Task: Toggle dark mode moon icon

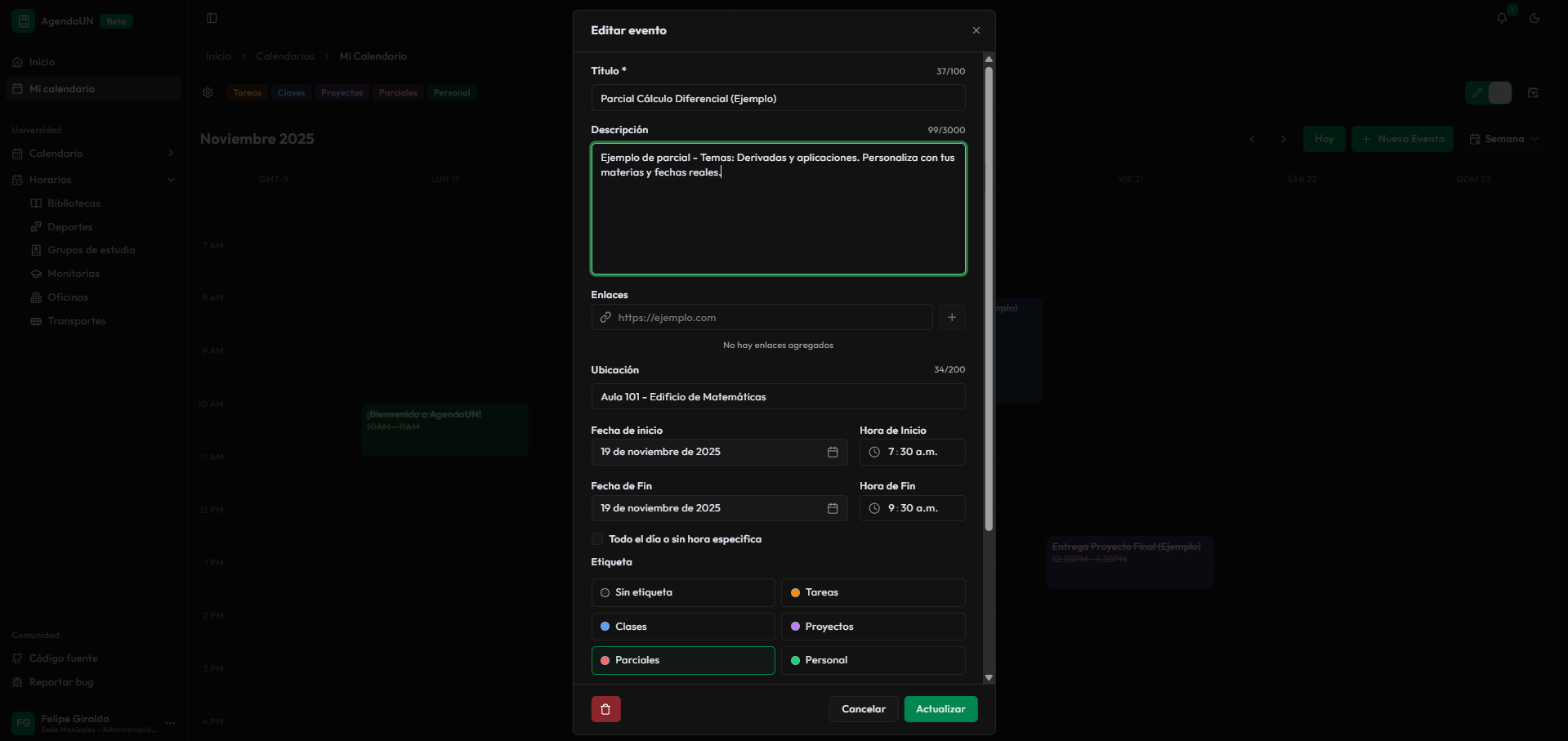Action: [x=1534, y=18]
